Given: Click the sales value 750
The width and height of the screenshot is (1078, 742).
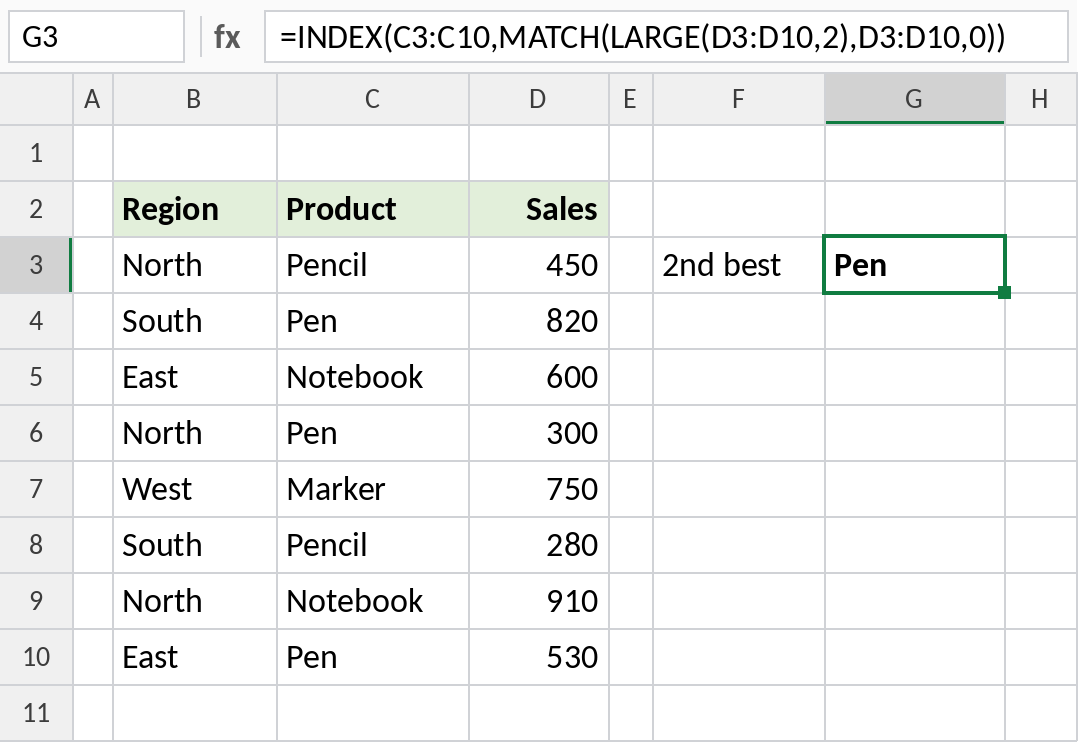Looking at the screenshot, I should click(538, 489).
